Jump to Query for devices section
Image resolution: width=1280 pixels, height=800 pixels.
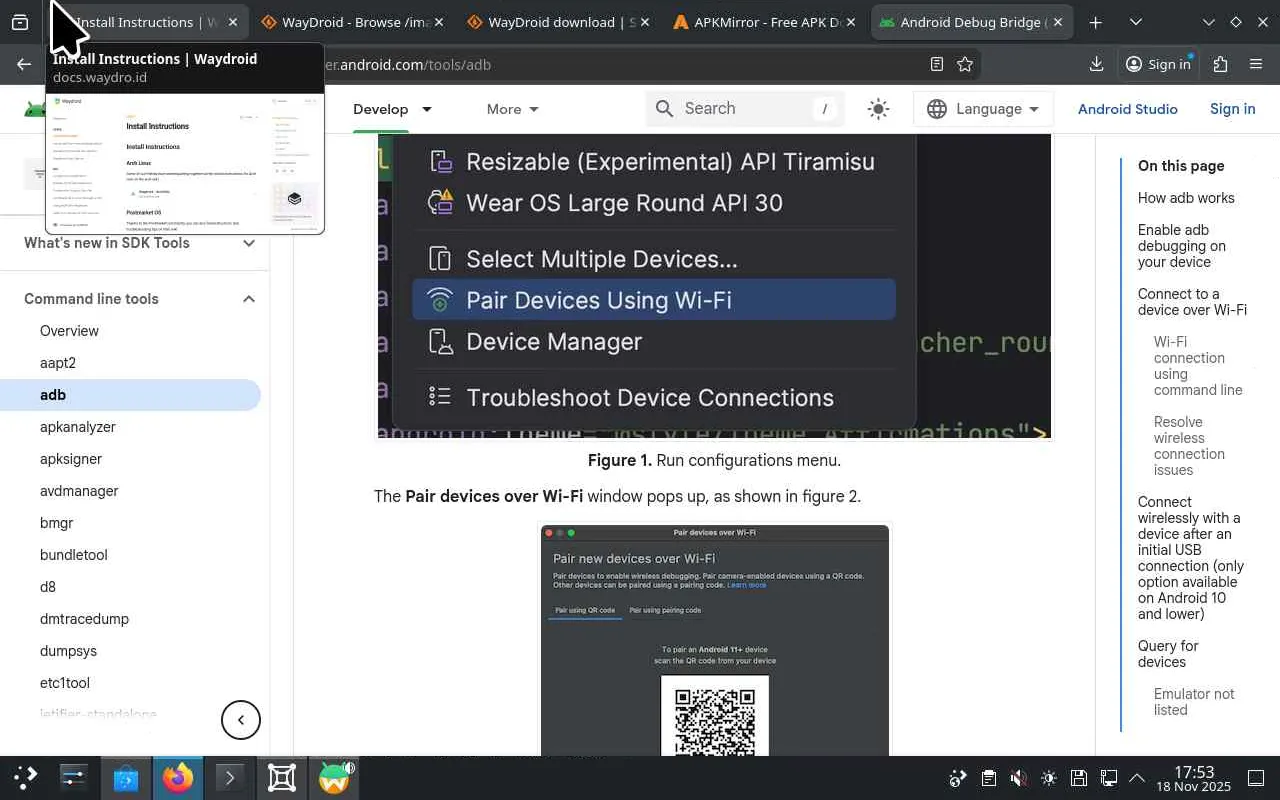[x=1168, y=654]
